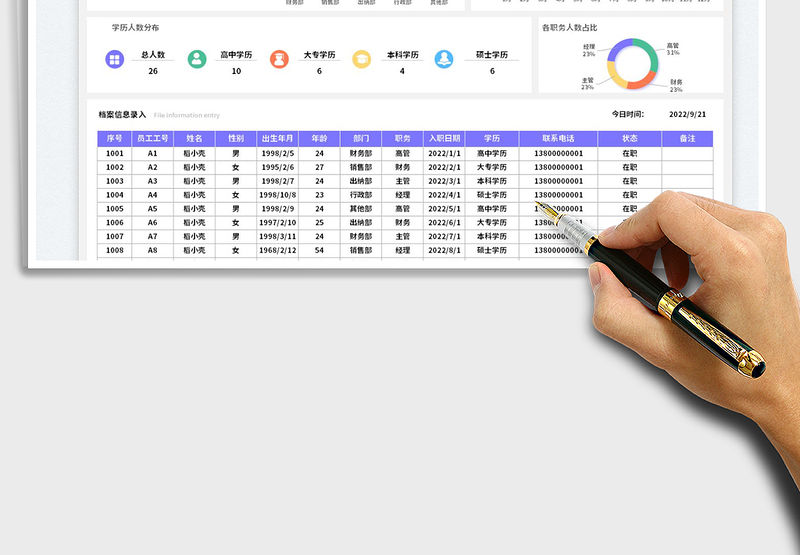
Task: Click the today's date cell 2022/9/21
Action: (x=687, y=115)
